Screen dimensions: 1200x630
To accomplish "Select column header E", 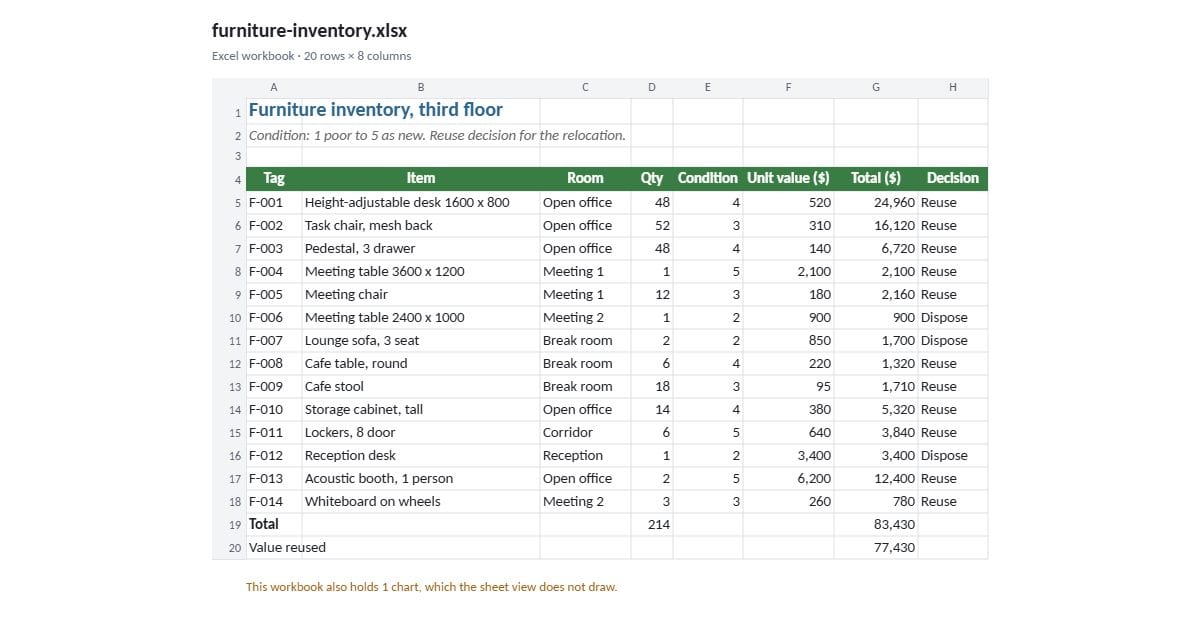I will (708, 88).
